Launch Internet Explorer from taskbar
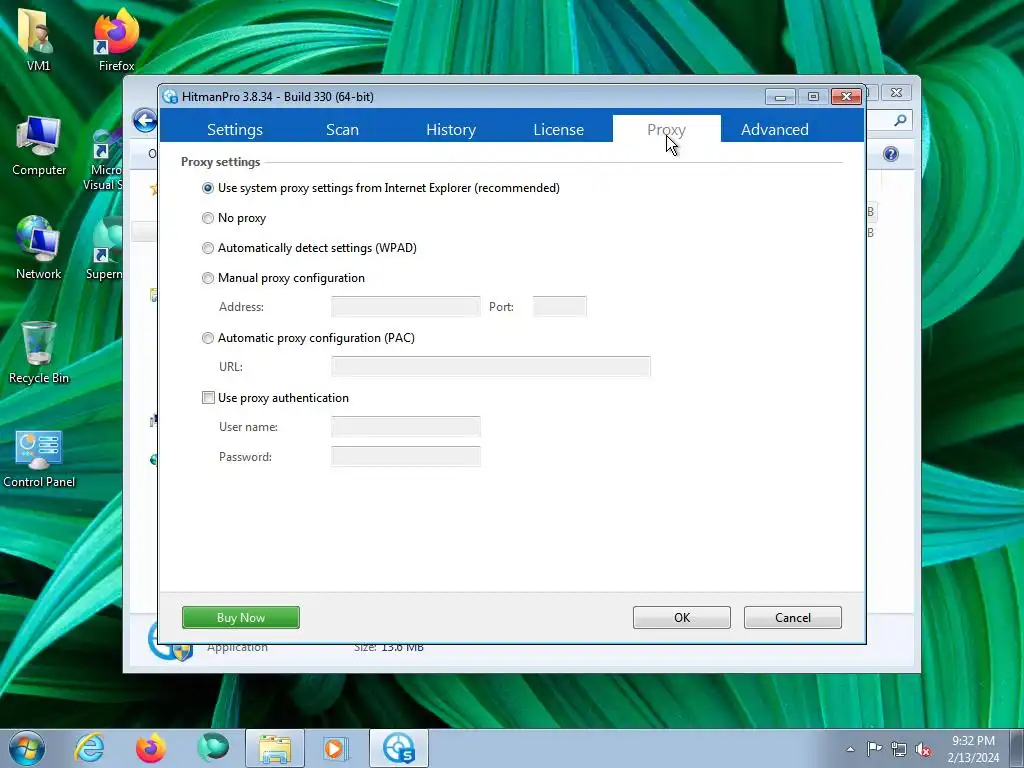1024x768 pixels. [x=89, y=748]
